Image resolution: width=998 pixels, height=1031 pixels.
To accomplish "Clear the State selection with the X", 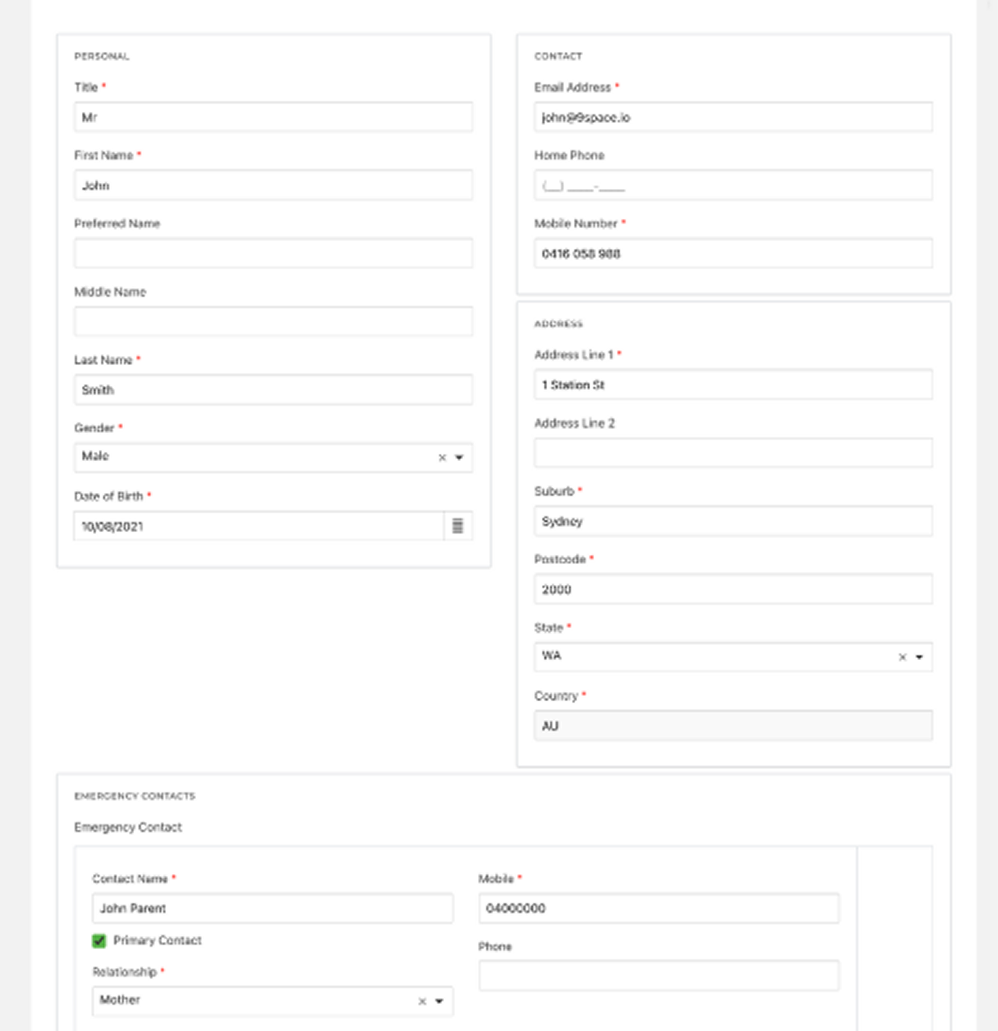I will click(x=902, y=658).
